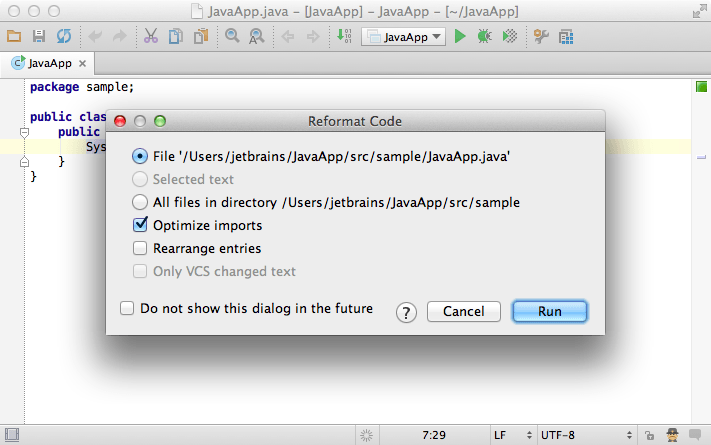Open Project Structure toolbar icon
711x445 pixels.
pyautogui.click(x=566, y=37)
